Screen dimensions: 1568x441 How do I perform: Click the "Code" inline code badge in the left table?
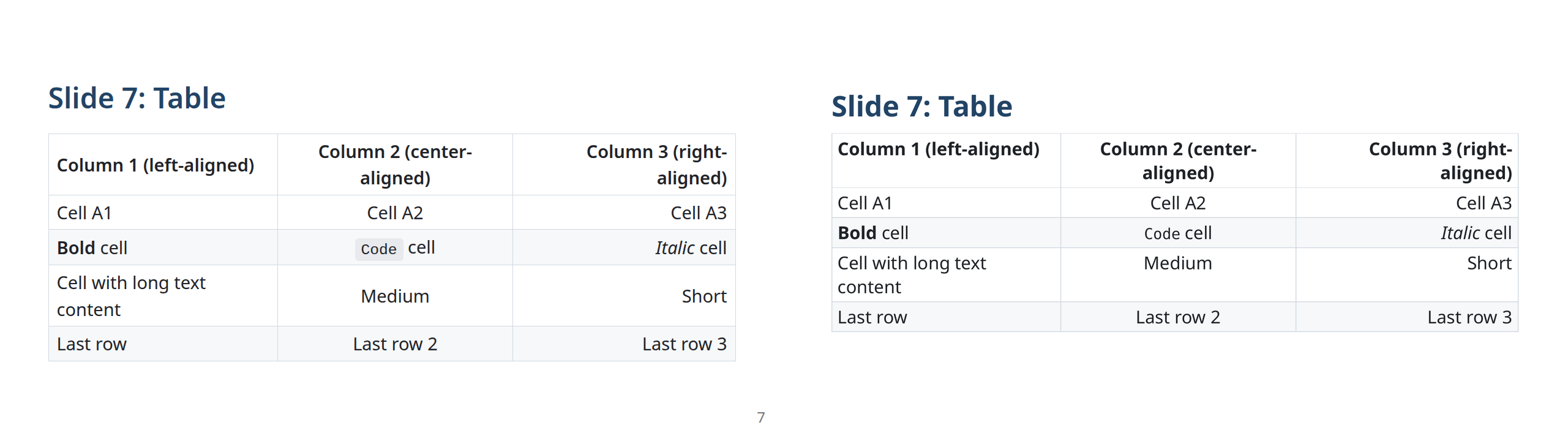(x=378, y=249)
